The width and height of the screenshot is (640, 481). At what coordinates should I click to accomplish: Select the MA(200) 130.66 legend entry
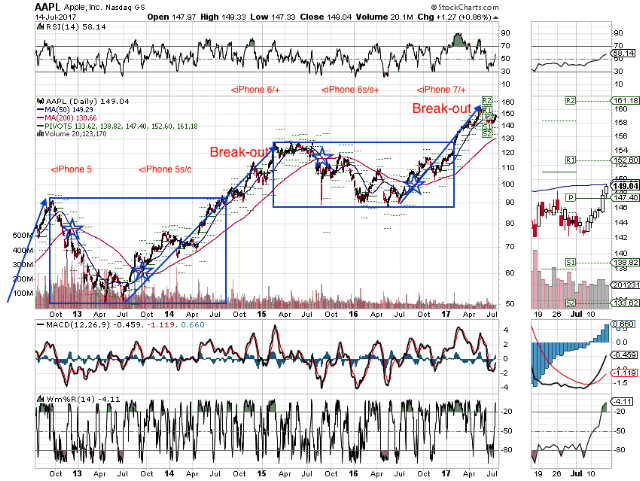67,118
